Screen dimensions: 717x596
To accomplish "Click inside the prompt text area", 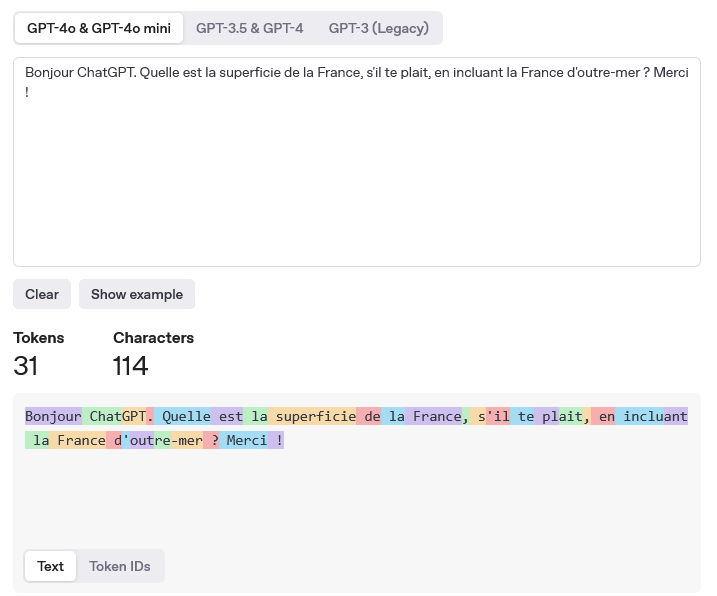I will point(357,162).
